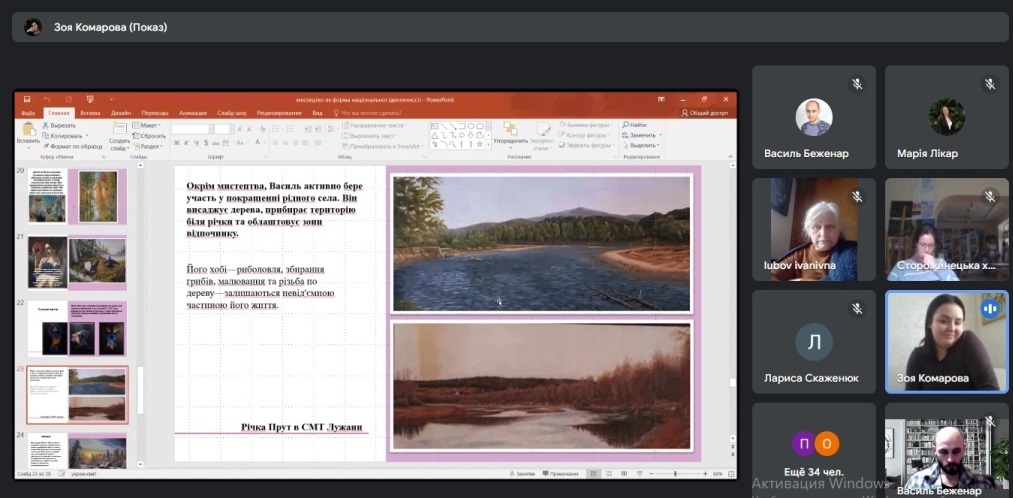
Task: Click the fit slide to window icon
Action: [x=731, y=473]
